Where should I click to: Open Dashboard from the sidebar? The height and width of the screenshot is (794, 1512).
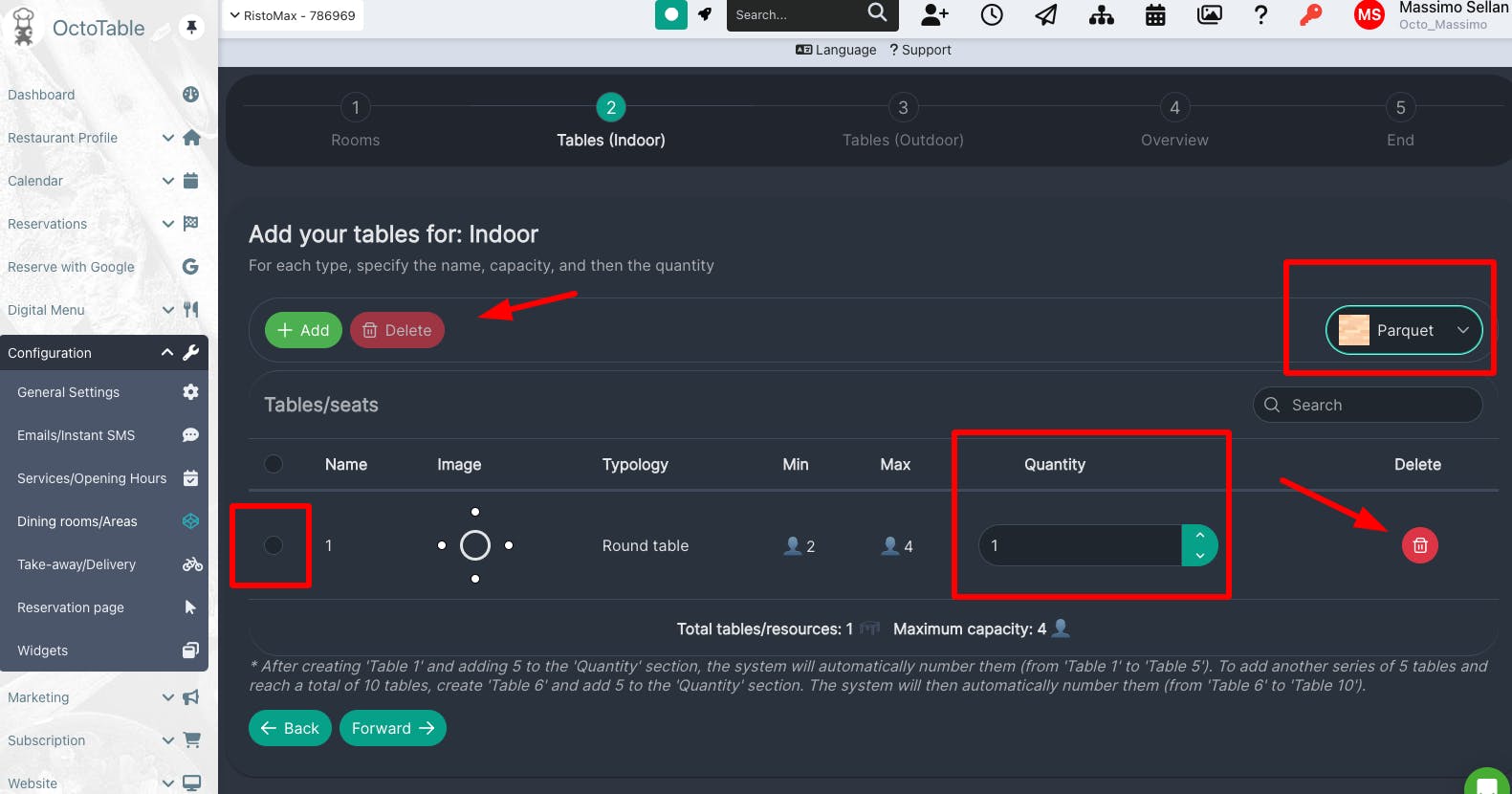[x=103, y=95]
